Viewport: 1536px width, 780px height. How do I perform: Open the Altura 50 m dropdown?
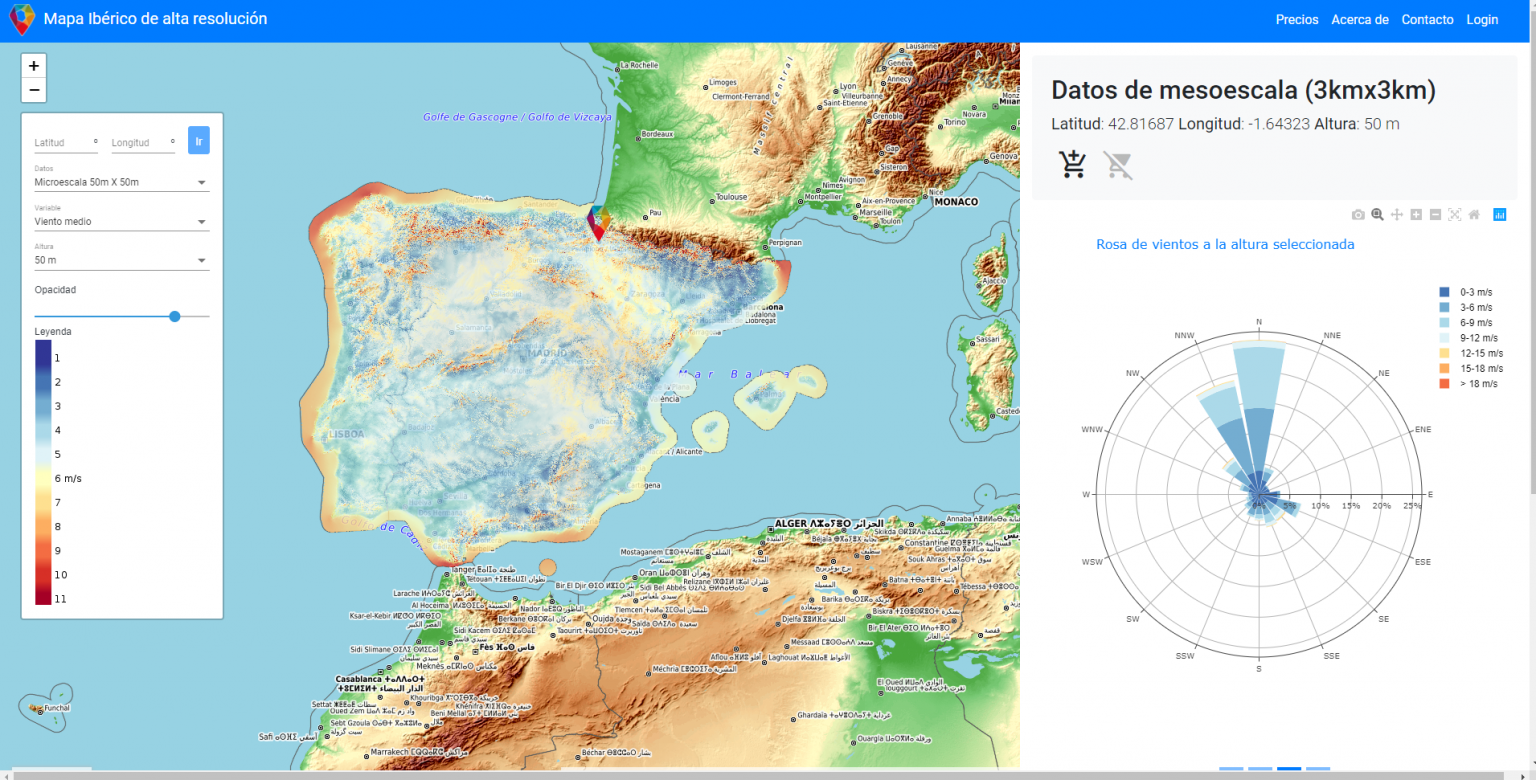[x=121, y=260]
